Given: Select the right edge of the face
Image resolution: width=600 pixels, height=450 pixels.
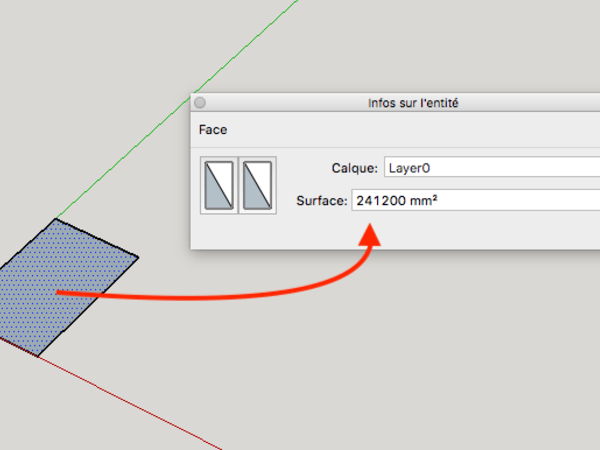Looking at the screenshot, I should (88, 306).
